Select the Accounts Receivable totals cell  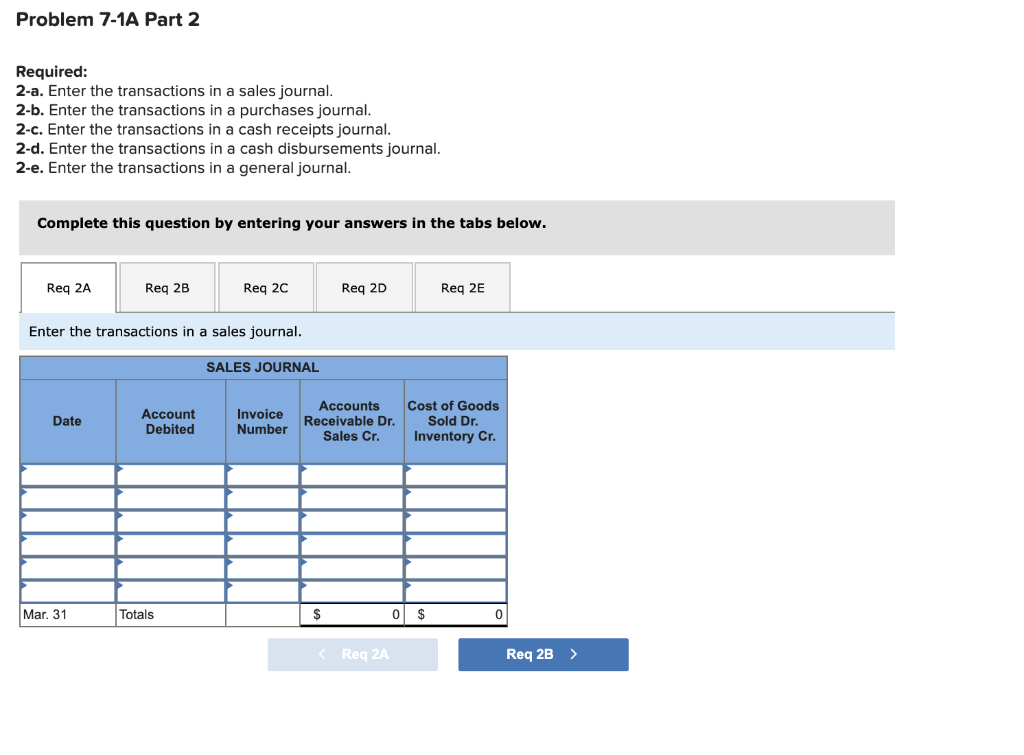351,614
